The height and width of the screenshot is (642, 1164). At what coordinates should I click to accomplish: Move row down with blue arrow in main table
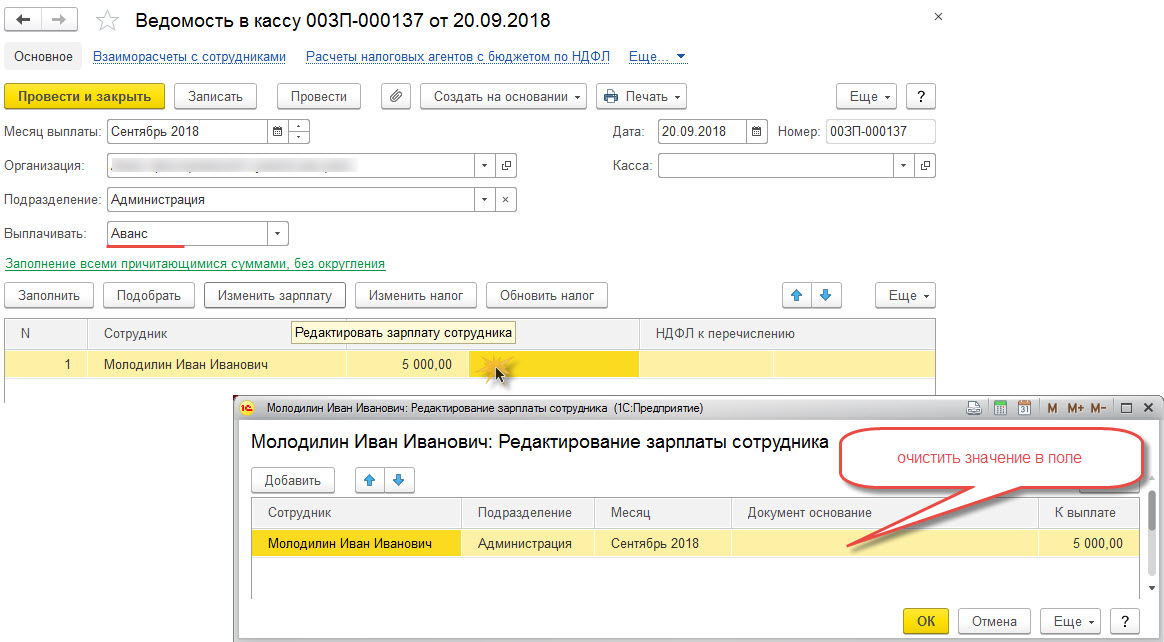click(x=825, y=295)
